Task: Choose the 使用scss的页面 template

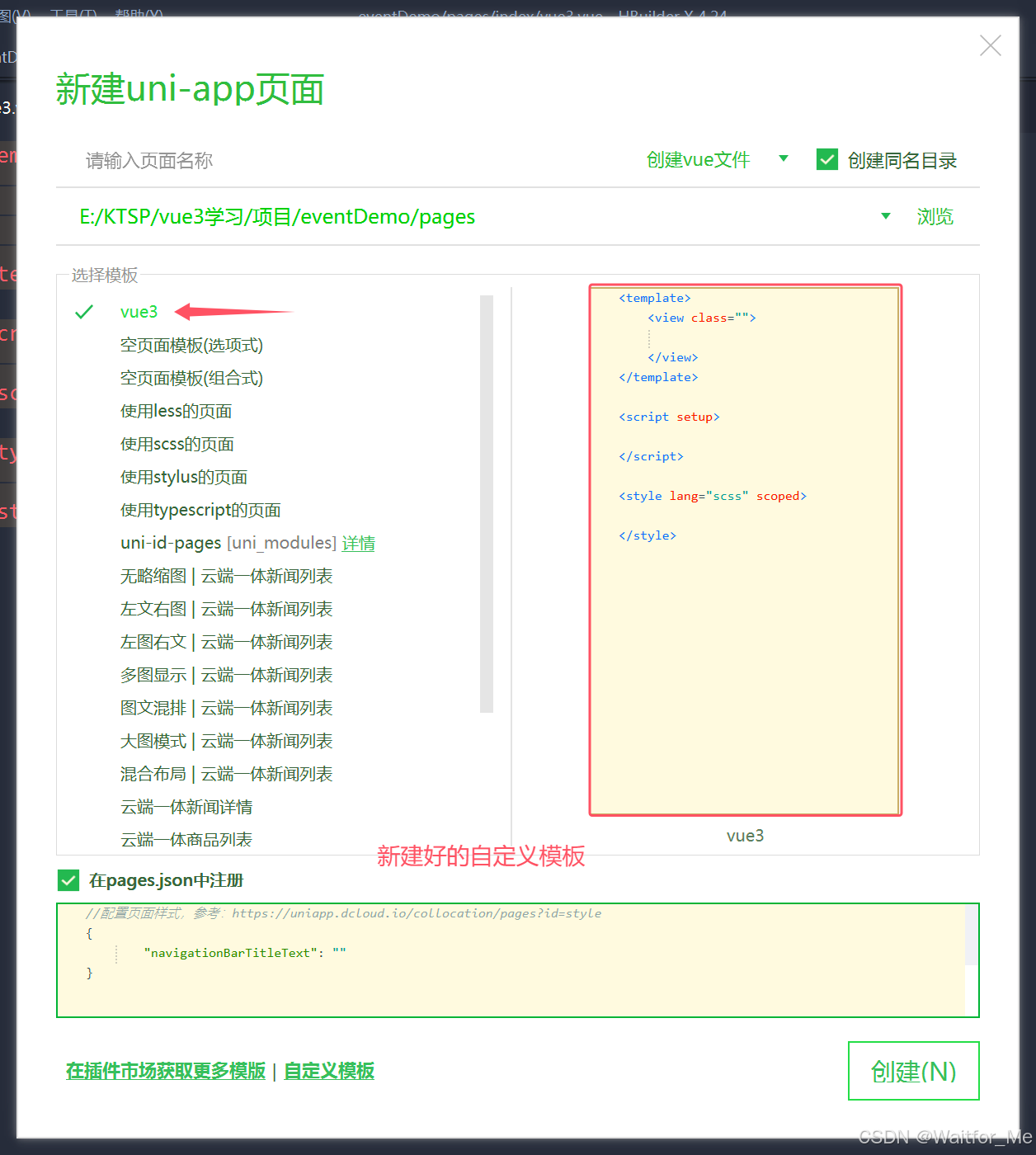Action: click(177, 444)
